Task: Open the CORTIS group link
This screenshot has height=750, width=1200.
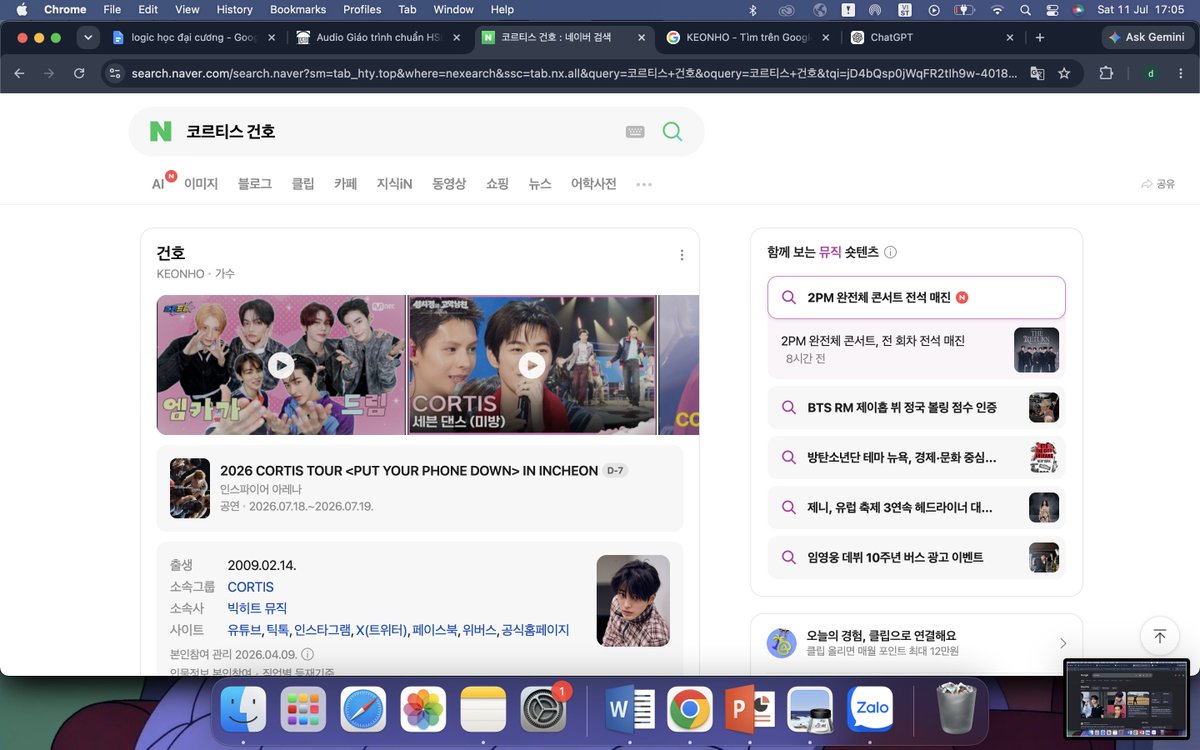Action: [x=250, y=587]
